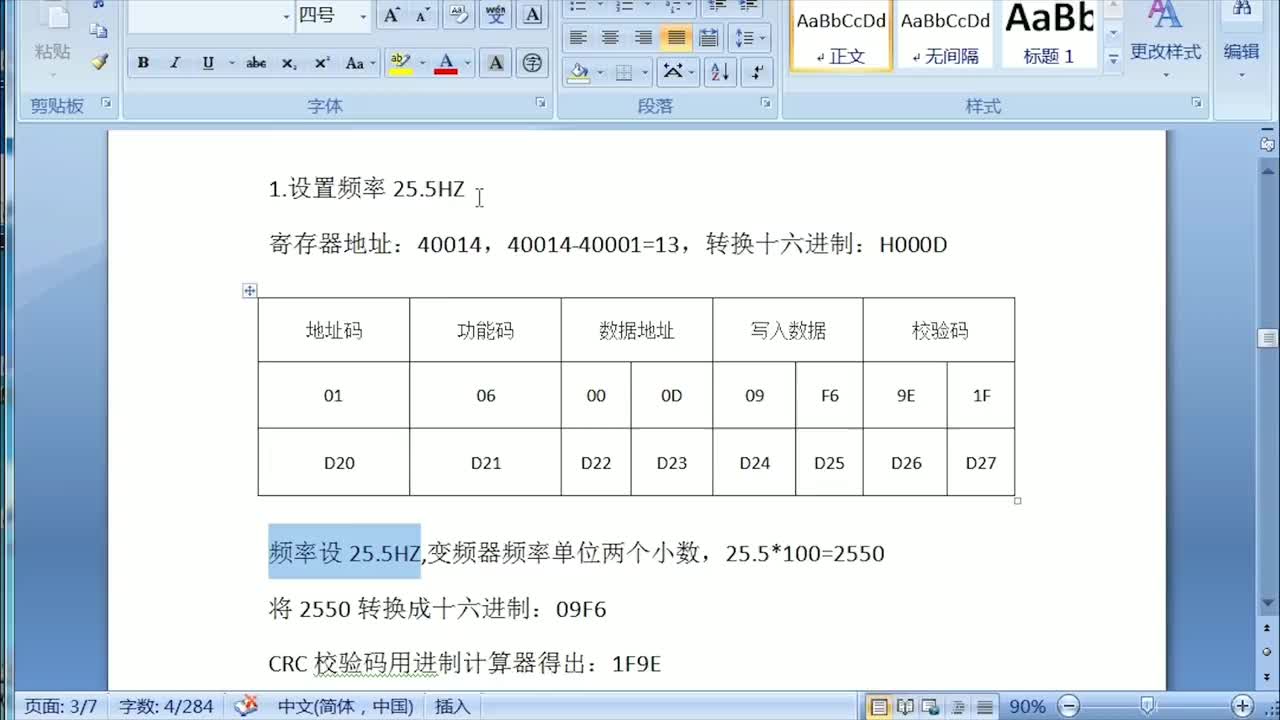Clear formatting with the eraser icon
Screen dimensions: 1280x720
[458, 15]
